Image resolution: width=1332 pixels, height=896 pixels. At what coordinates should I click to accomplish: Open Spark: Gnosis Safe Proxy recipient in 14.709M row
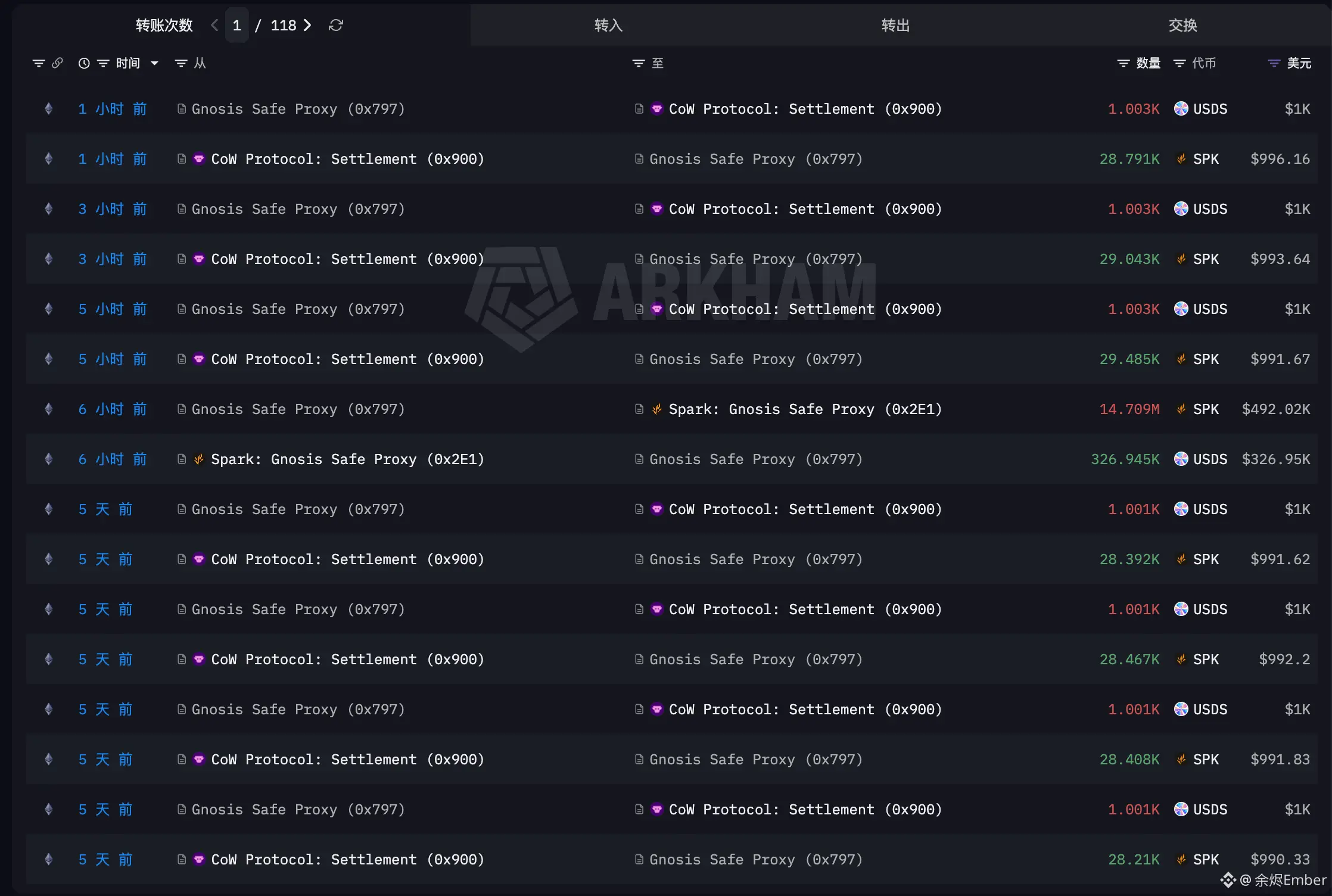(x=805, y=409)
